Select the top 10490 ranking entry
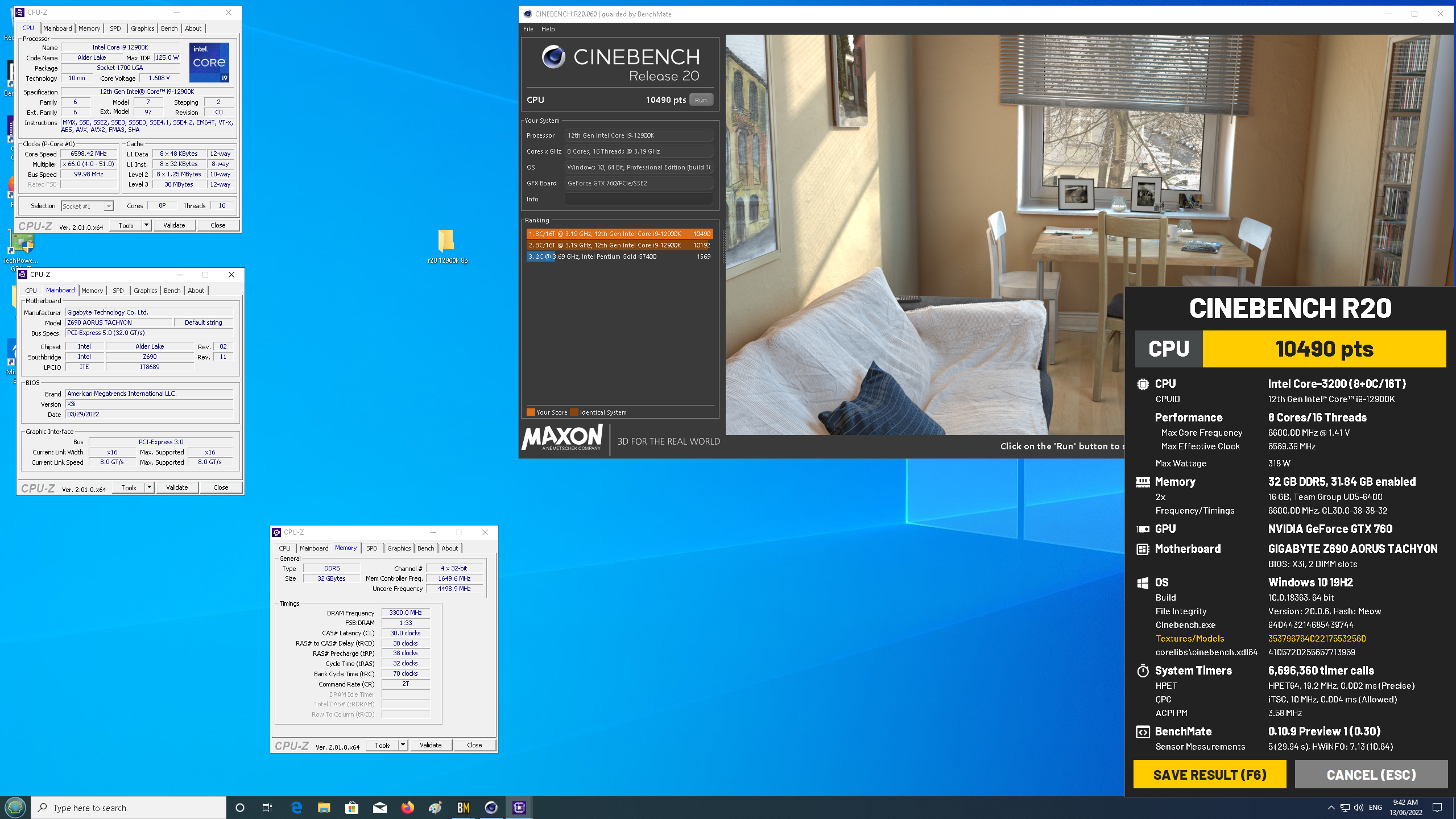This screenshot has height=819, width=1456. pos(619,234)
